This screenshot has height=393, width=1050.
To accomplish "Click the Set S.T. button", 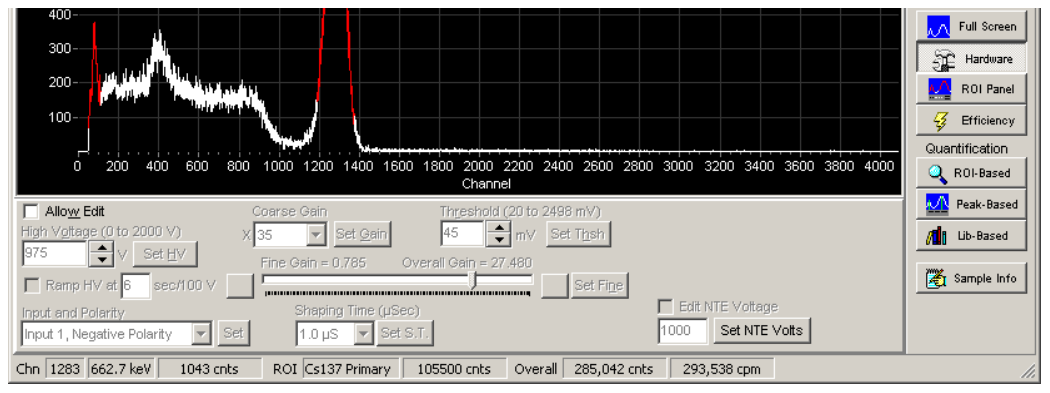I will click(x=404, y=333).
